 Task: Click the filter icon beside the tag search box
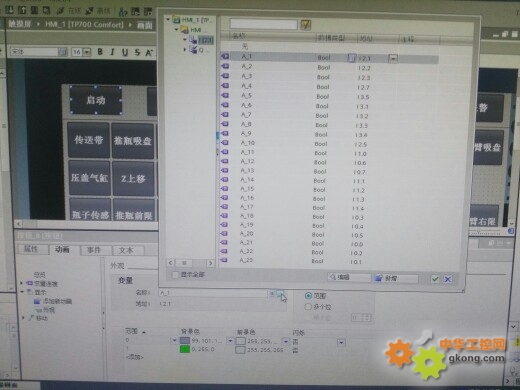tap(305, 25)
